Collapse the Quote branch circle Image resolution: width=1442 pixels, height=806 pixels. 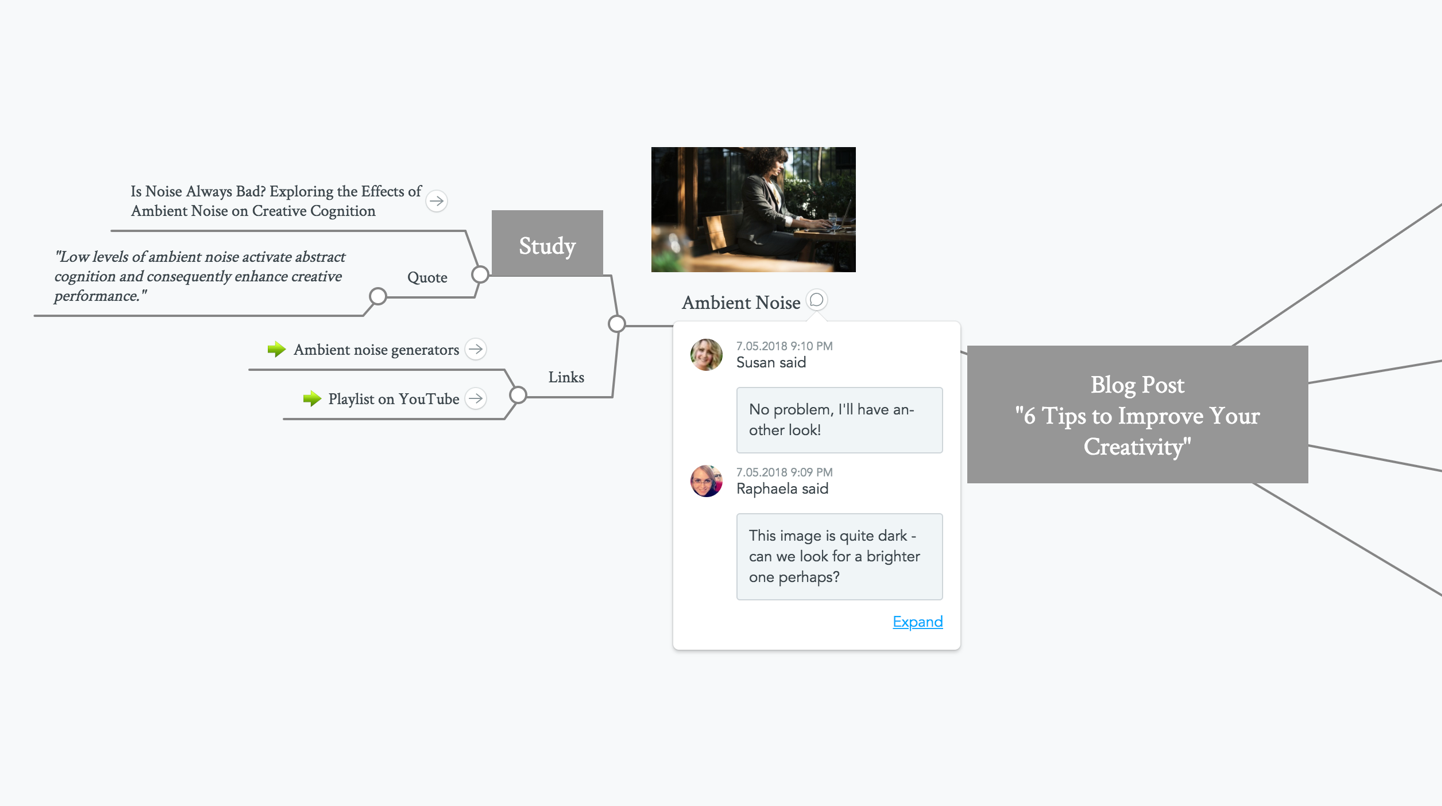coord(378,296)
